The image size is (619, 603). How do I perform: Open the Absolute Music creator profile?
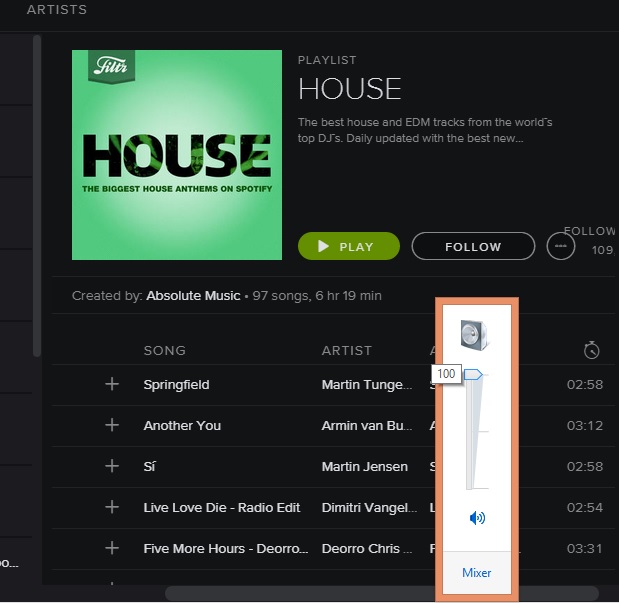pos(193,296)
